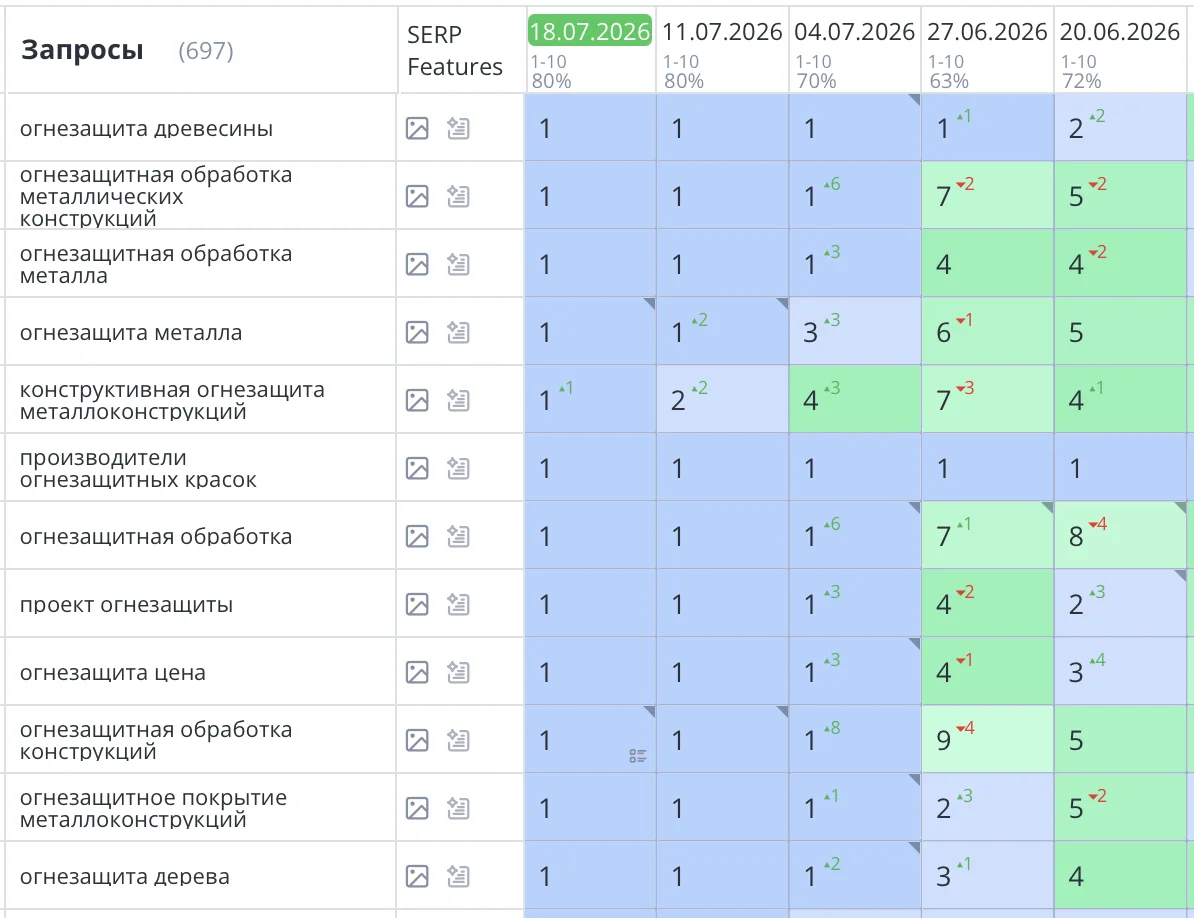Image resolution: width=1194 pixels, height=918 pixels.
Task: Click image icon for огнезащита дерева
Action: (417, 876)
